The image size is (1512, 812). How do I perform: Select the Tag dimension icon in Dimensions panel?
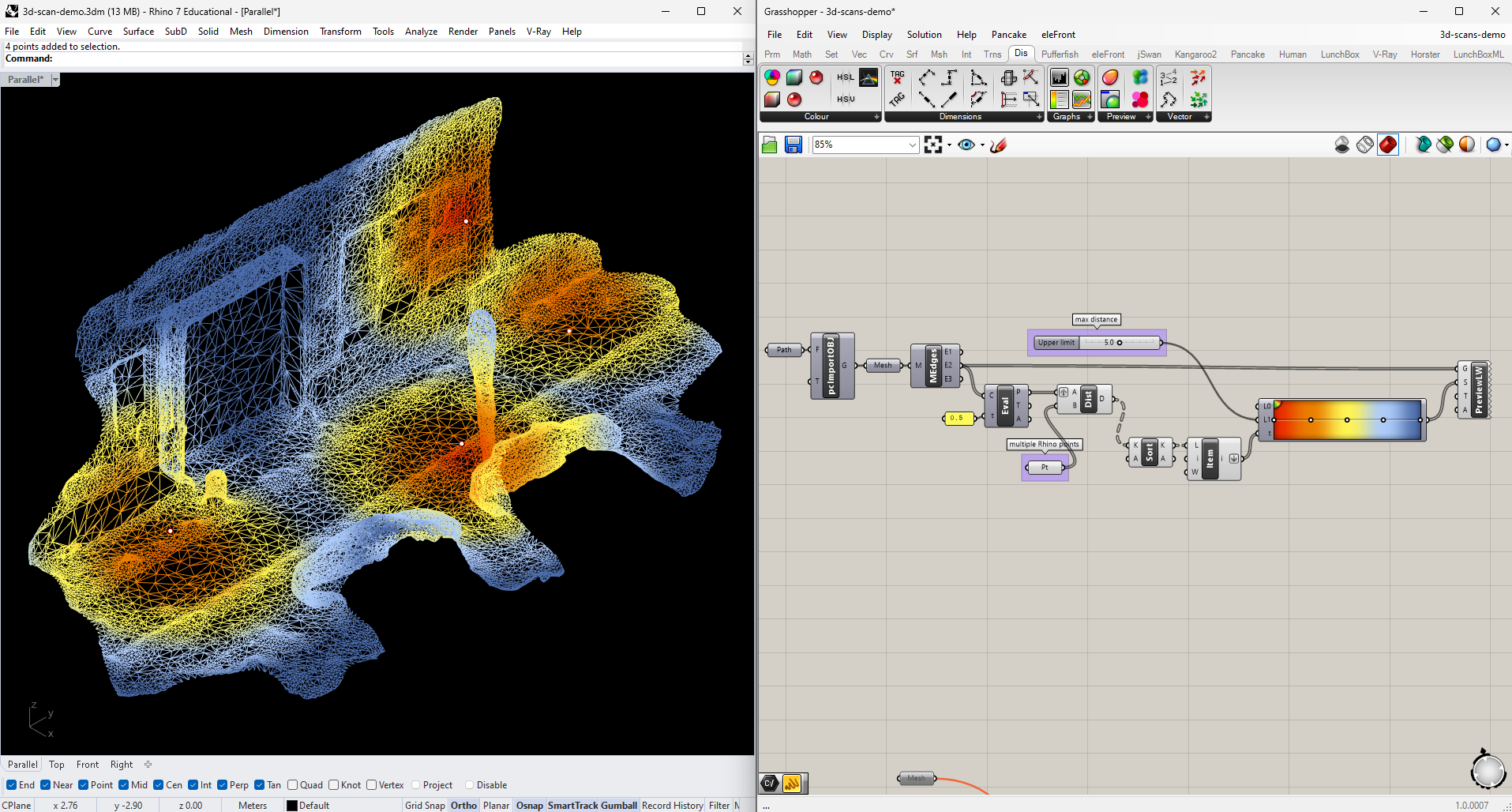pyautogui.click(x=898, y=77)
